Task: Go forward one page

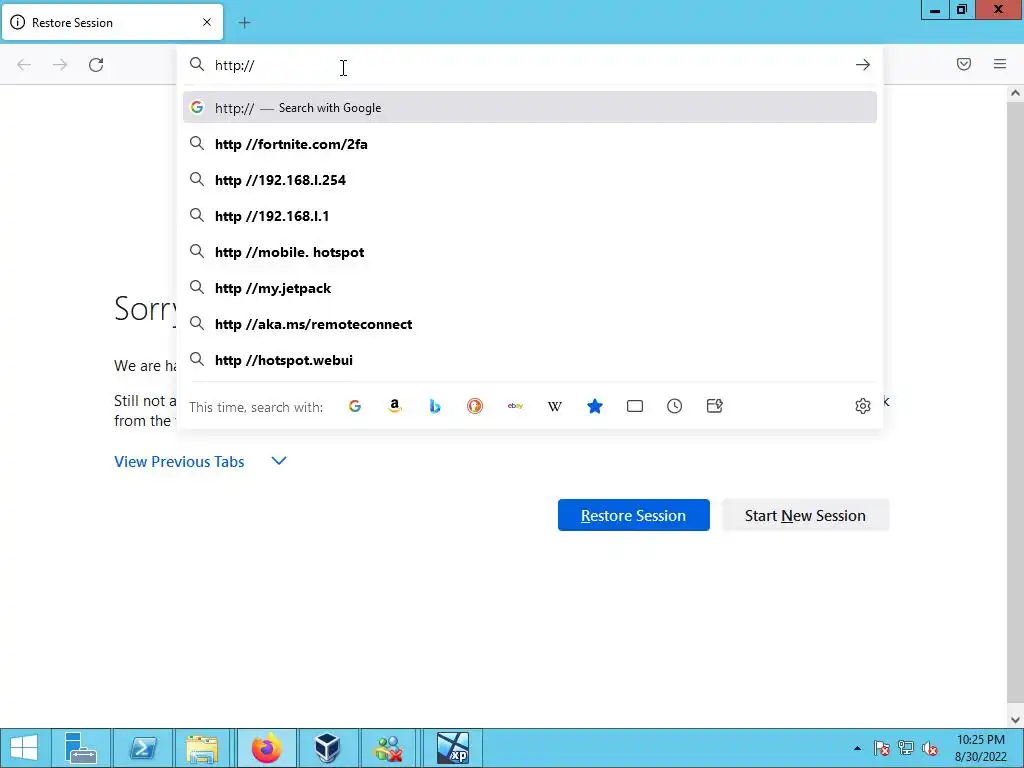Action: [60, 65]
